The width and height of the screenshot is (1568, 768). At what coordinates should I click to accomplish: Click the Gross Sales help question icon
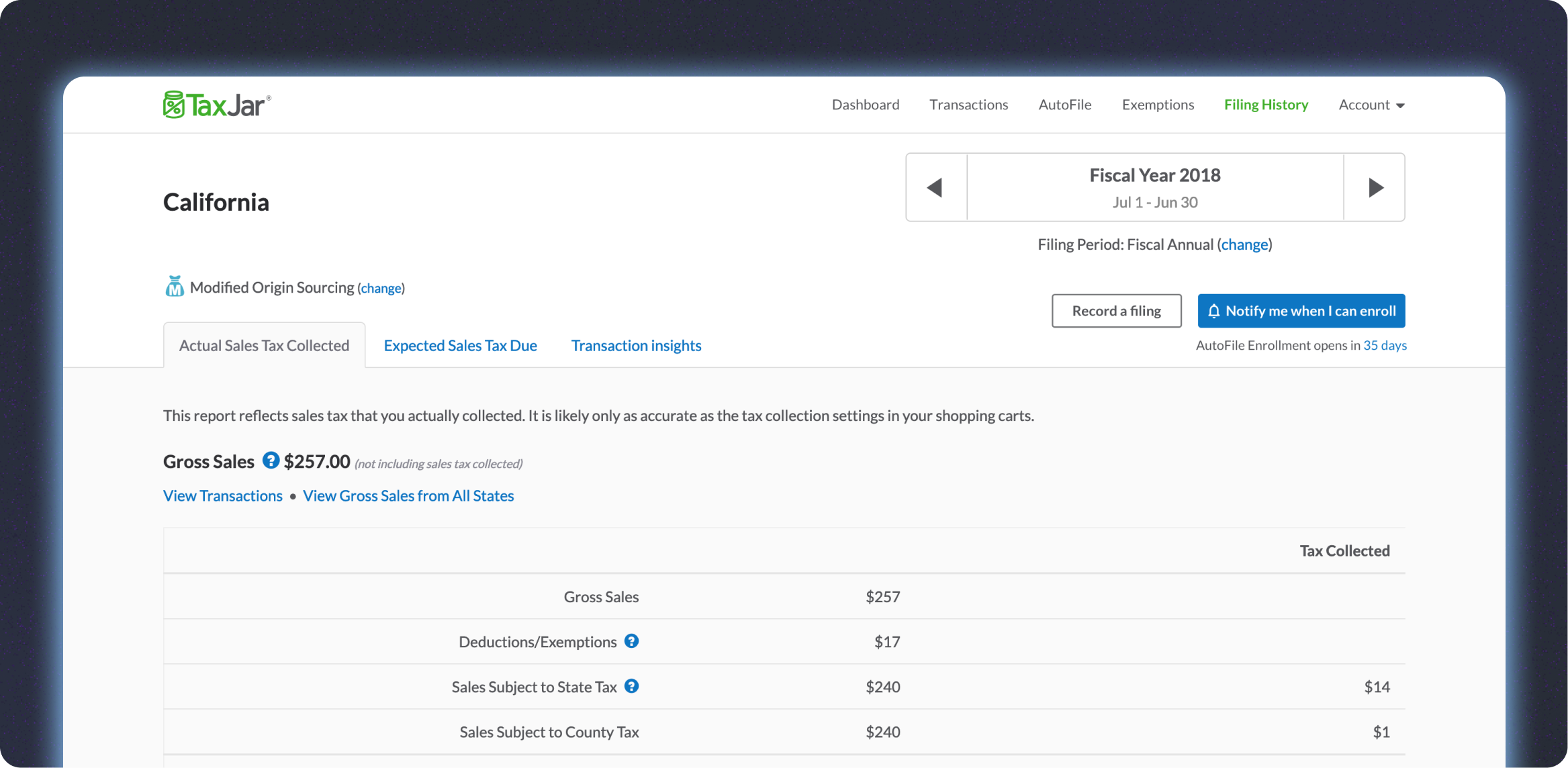271,461
